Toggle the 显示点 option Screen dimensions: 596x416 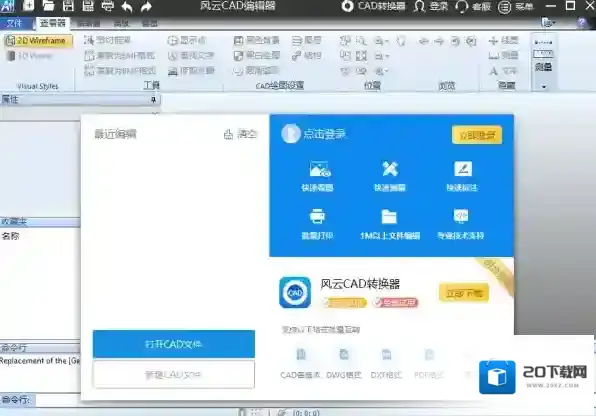click(187, 40)
